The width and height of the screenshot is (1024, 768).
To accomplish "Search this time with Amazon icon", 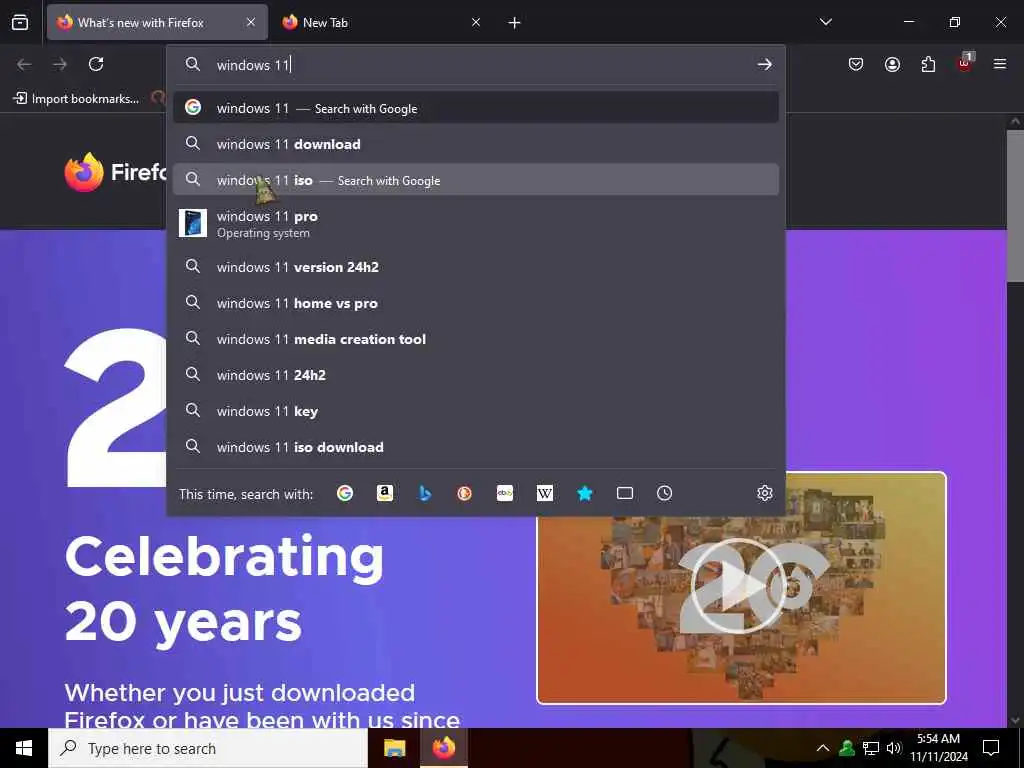I will click(x=385, y=493).
